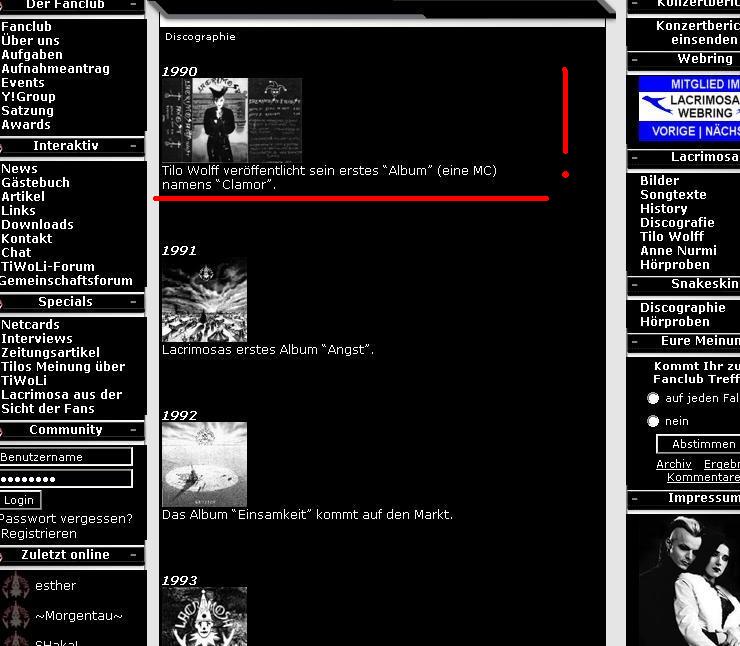Click the Abstimmen vote button
Screen dimensions: 740x646
click(x=698, y=444)
